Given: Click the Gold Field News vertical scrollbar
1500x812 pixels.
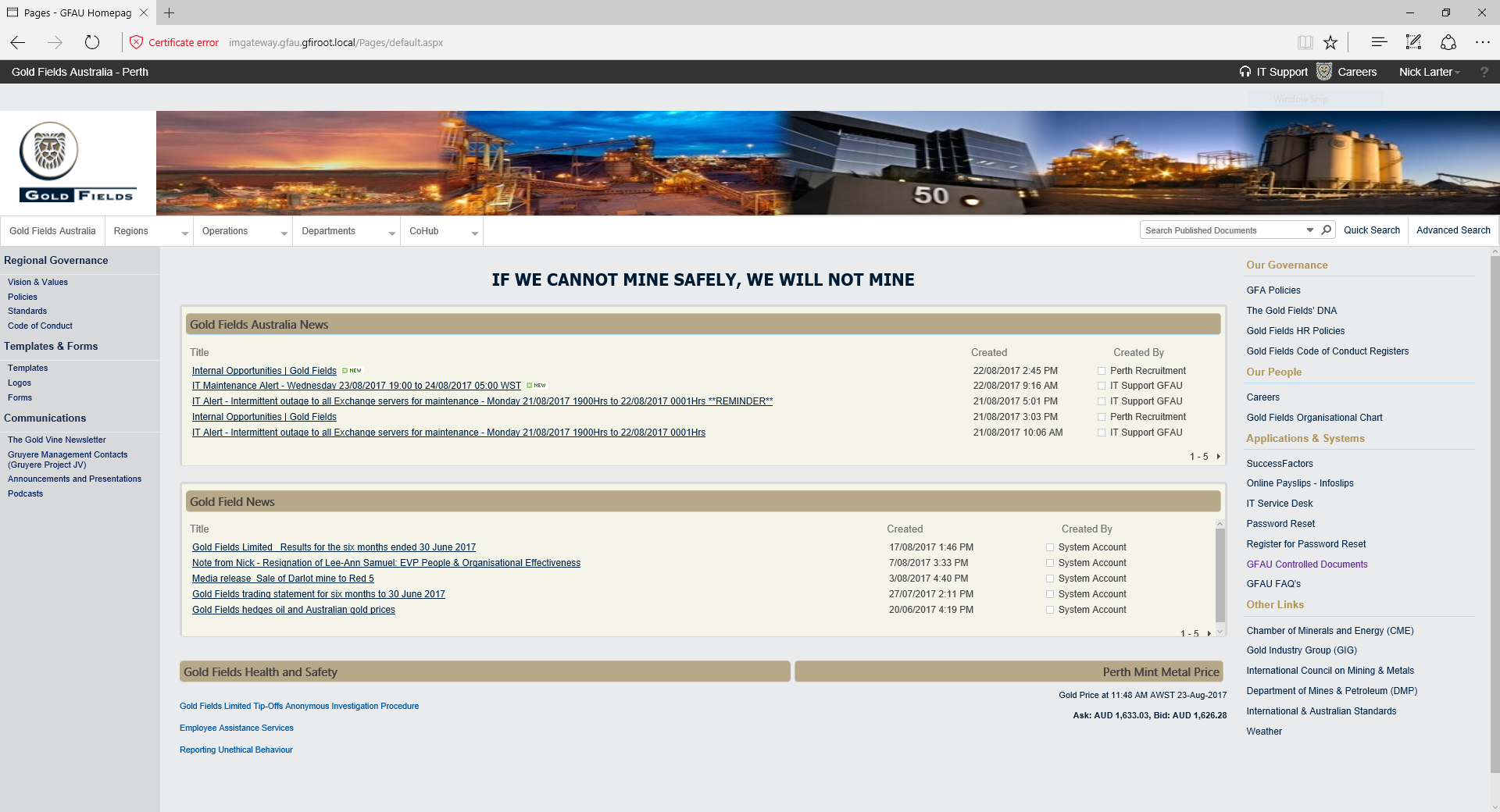Looking at the screenshot, I should tap(1220, 575).
